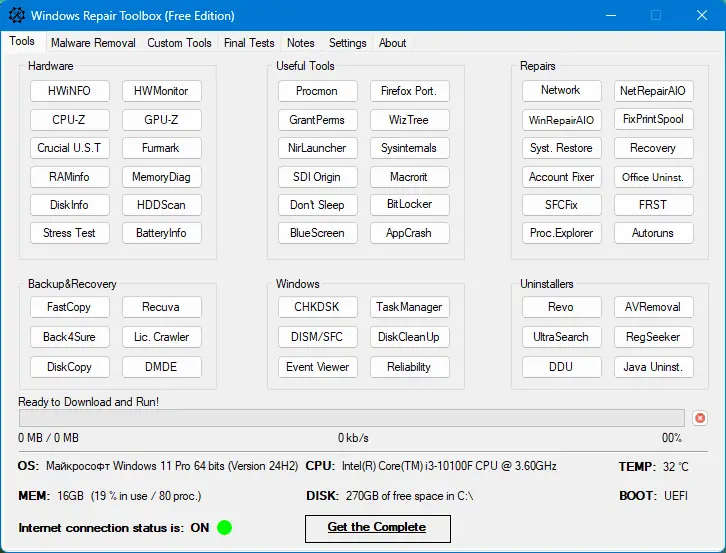This screenshot has width=726, height=553.
Task: Run NetRepairAIO
Action: [653, 91]
